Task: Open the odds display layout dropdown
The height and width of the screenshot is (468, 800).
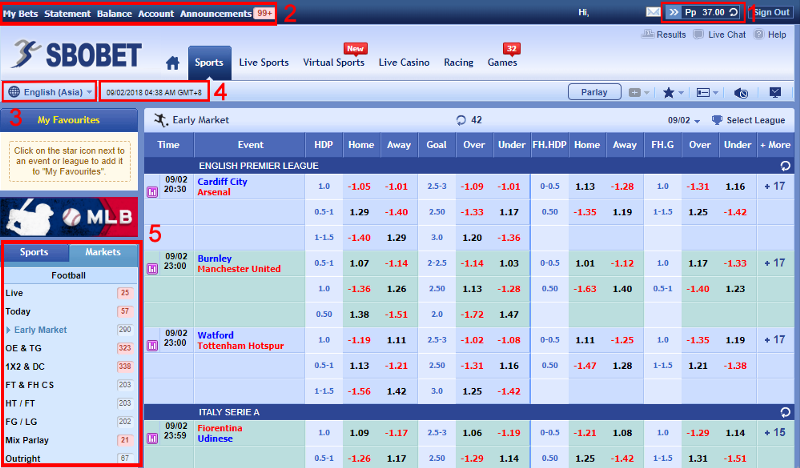Action: (x=707, y=92)
